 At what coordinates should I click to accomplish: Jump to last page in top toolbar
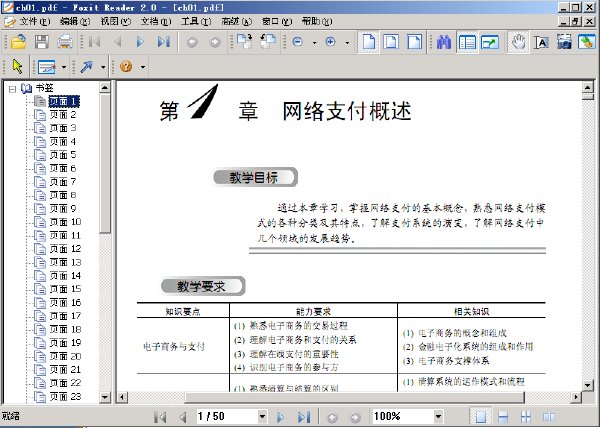pyautogui.click(x=163, y=42)
